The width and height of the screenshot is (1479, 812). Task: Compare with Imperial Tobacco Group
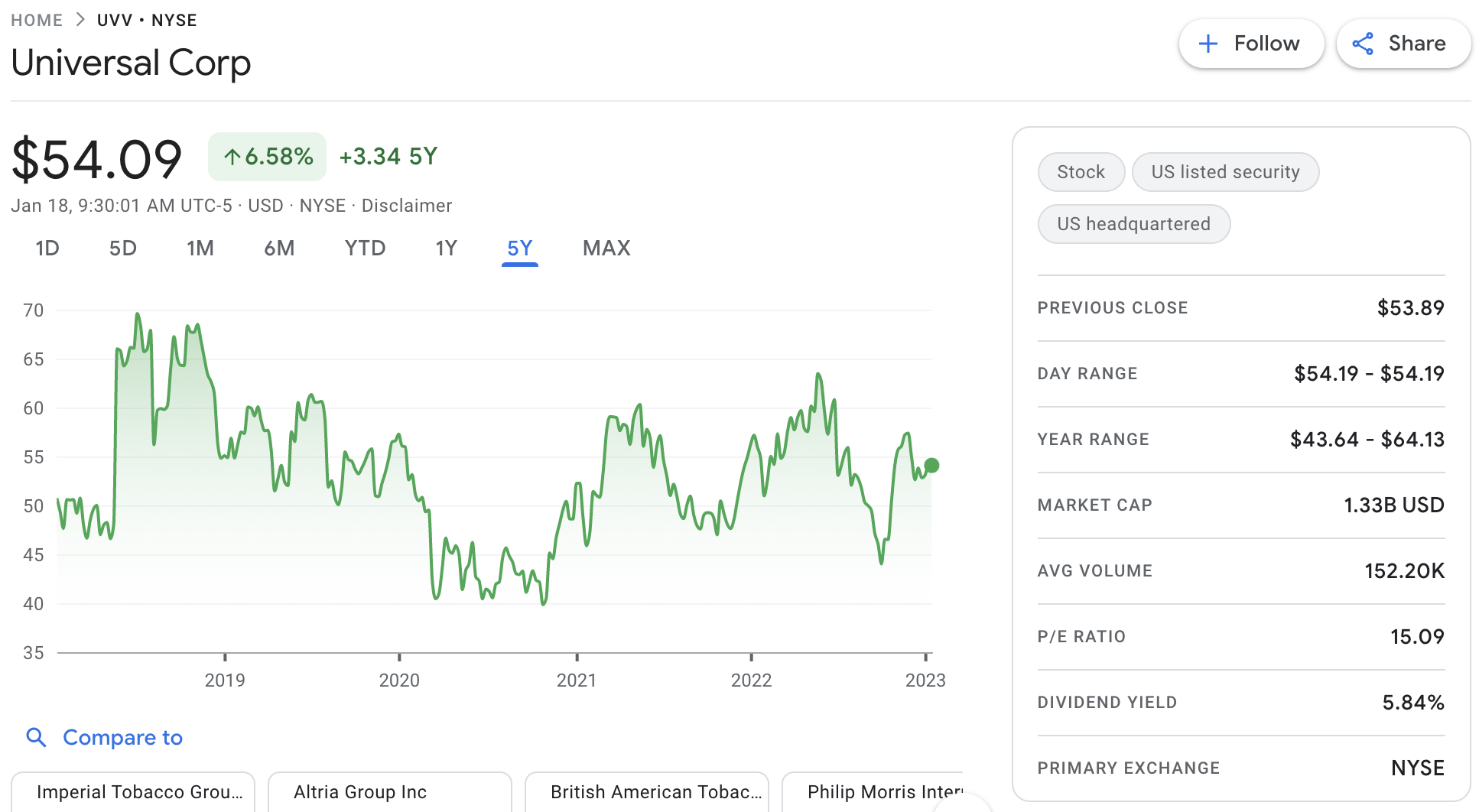133,792
